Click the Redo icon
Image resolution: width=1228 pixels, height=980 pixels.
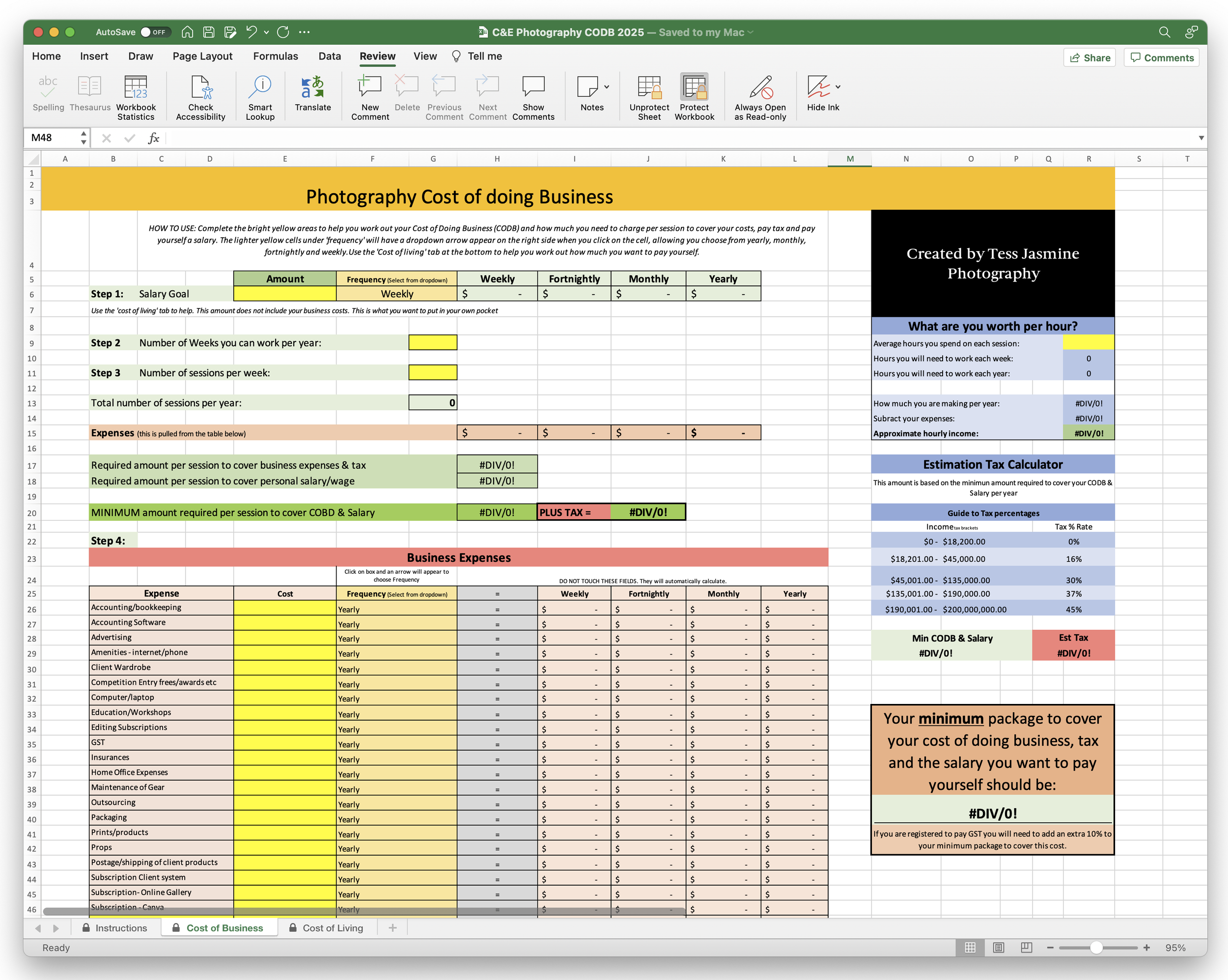tap(283, 32)
